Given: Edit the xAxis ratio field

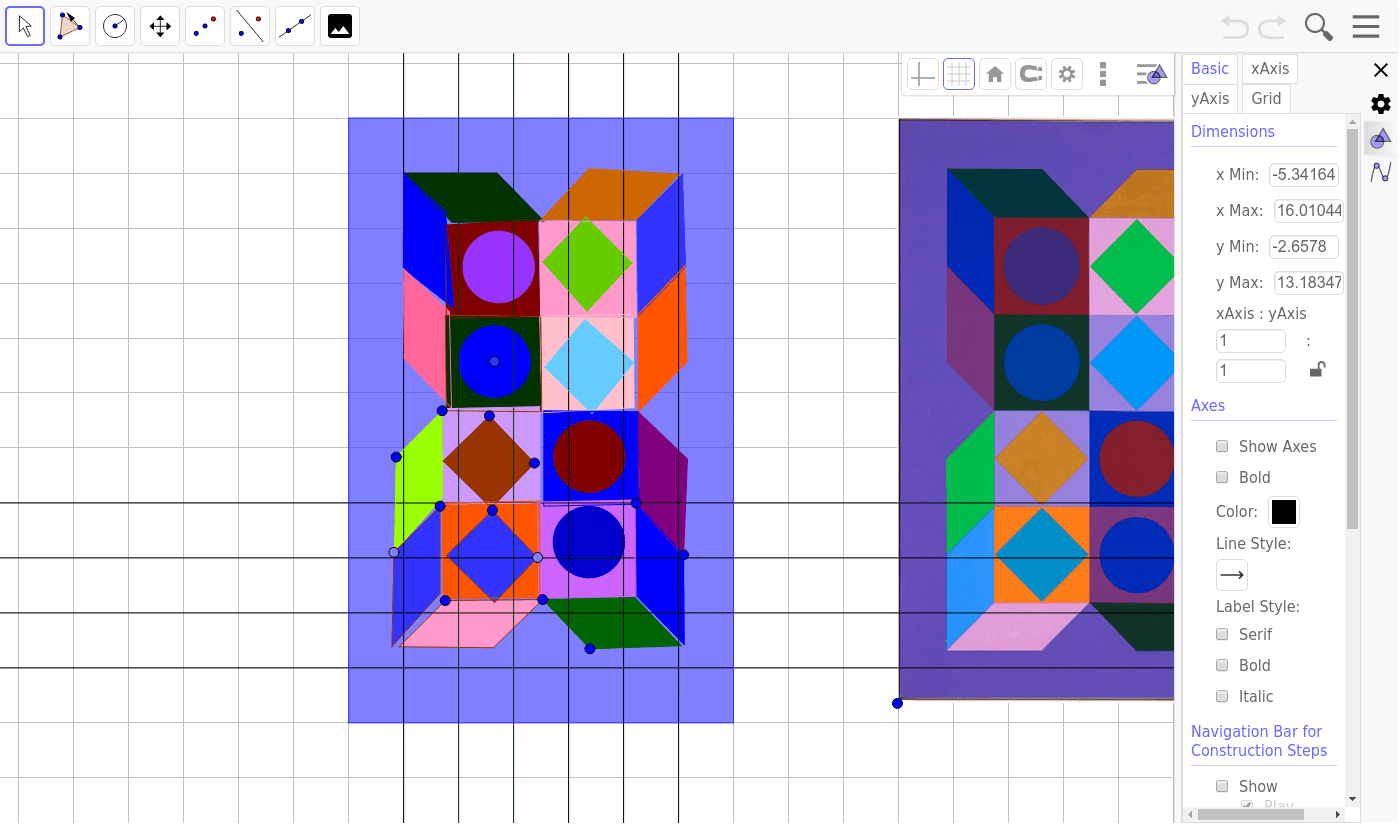Looking at the screenshot, I should point(1251,341).
